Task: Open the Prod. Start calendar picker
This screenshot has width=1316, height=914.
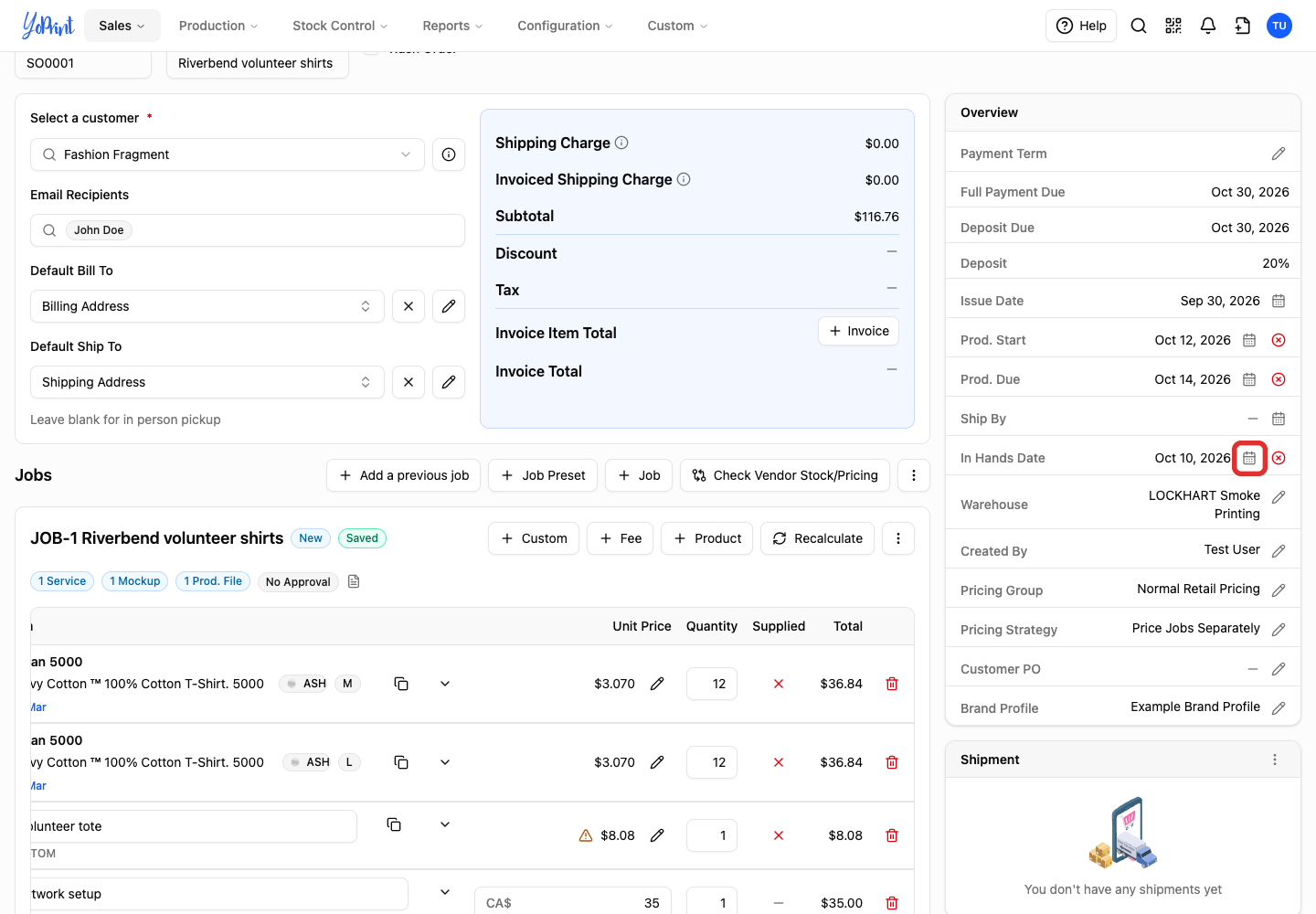Action: pos(1249,340)
